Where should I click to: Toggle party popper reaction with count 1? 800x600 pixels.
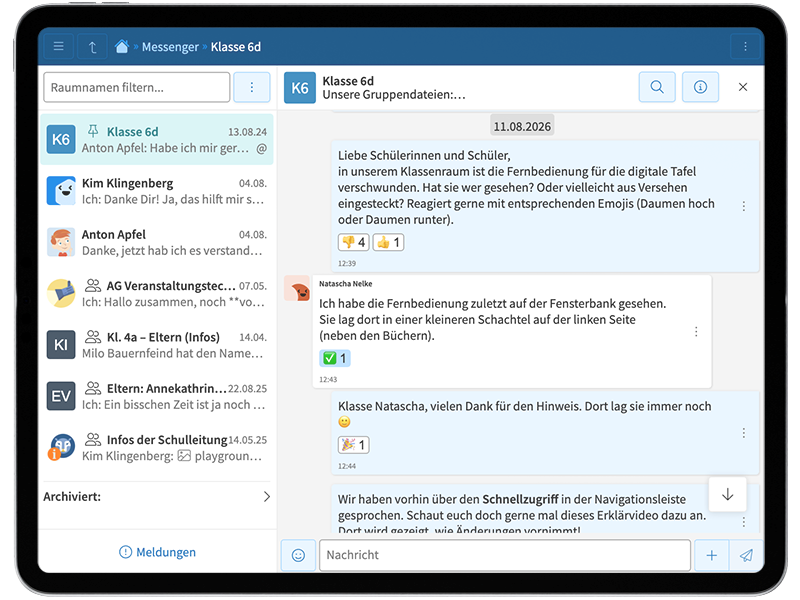point(354,445)
